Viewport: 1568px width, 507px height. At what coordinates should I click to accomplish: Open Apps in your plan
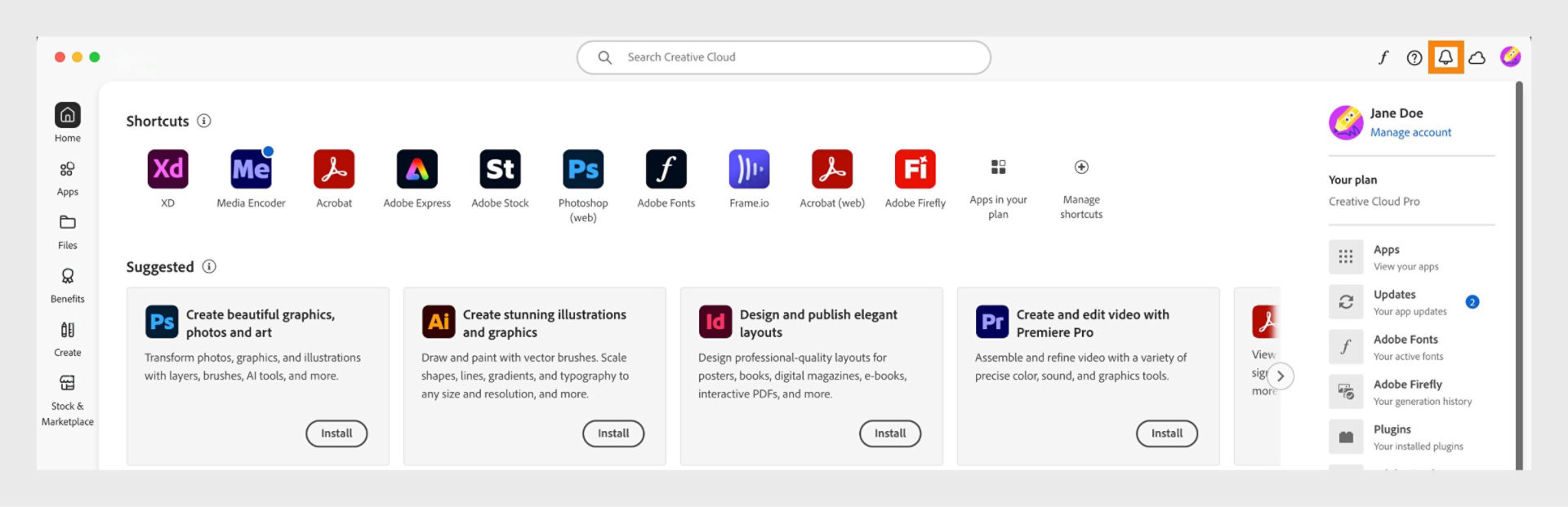click(998, 167)
